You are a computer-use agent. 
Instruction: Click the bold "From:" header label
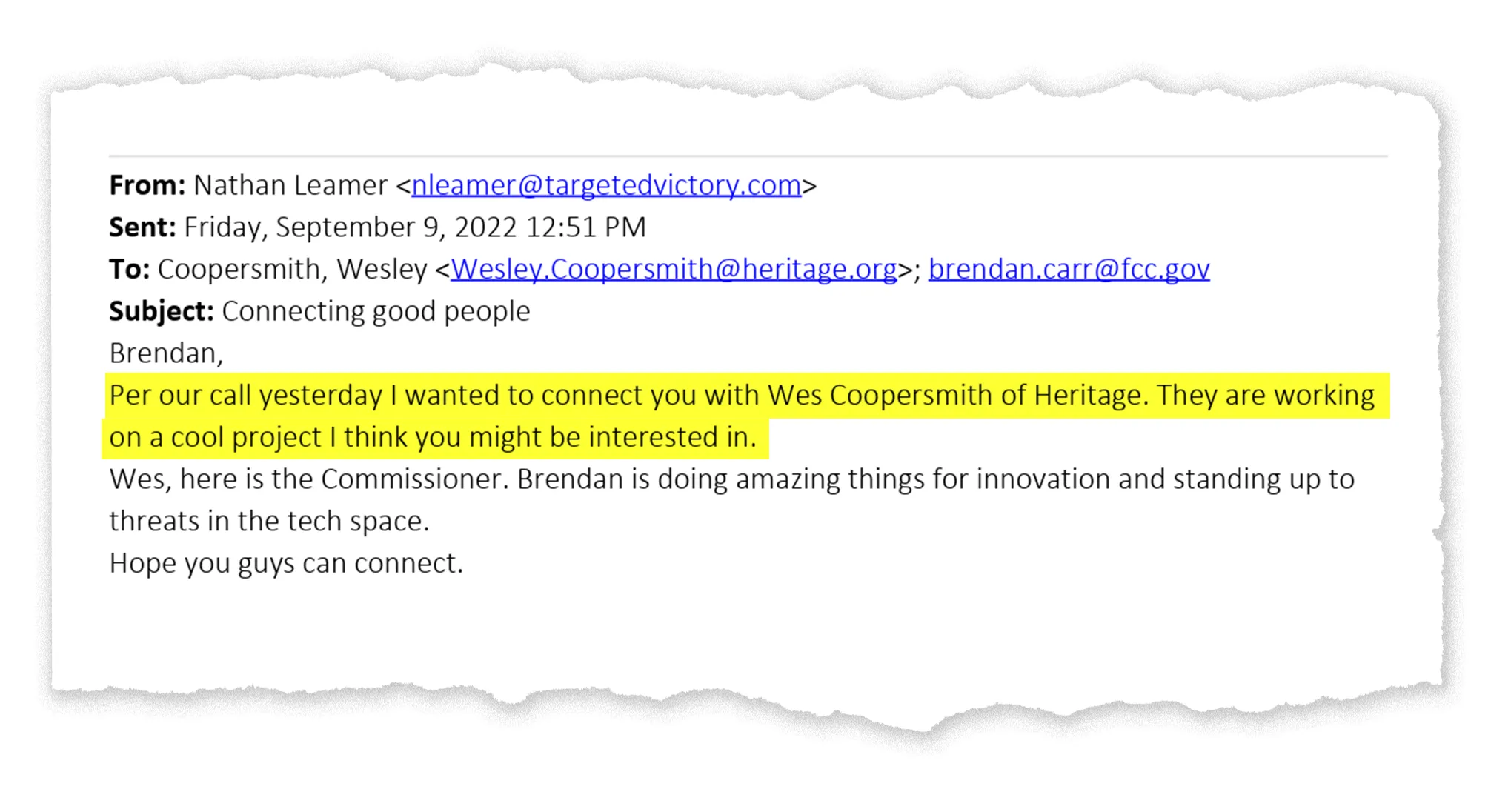tap(147, 185)
